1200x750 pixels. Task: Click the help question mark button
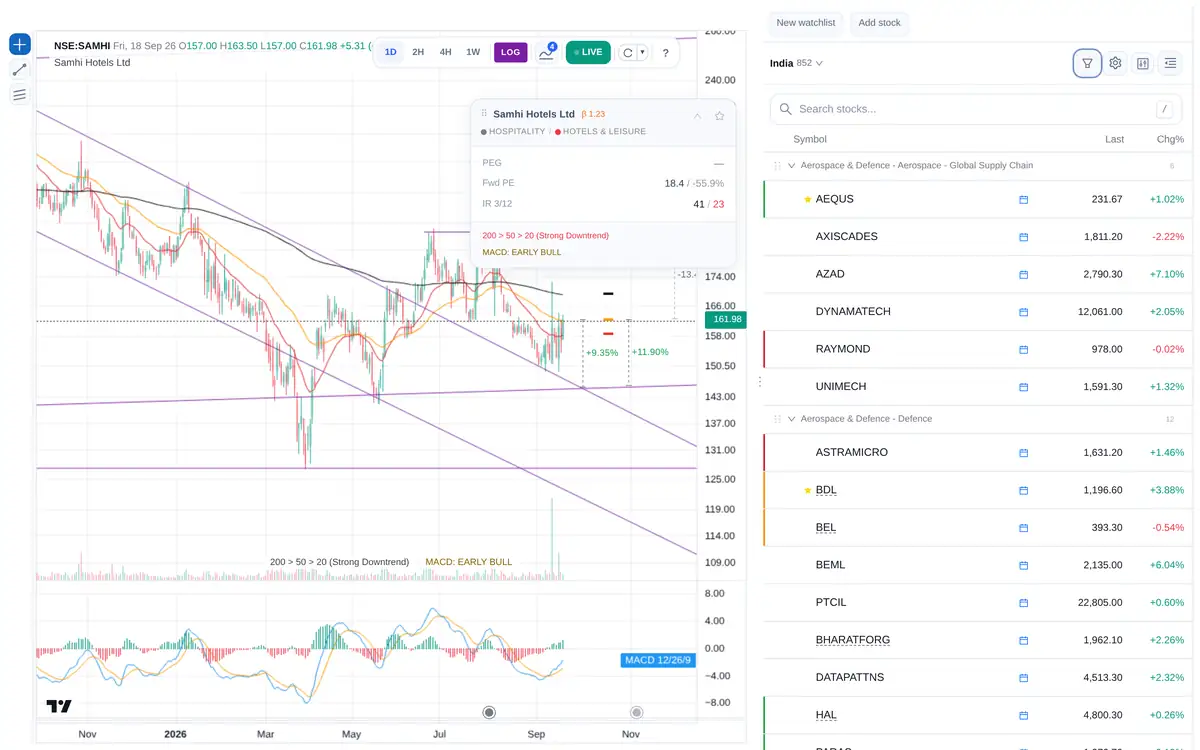click(x=666, y=53)
